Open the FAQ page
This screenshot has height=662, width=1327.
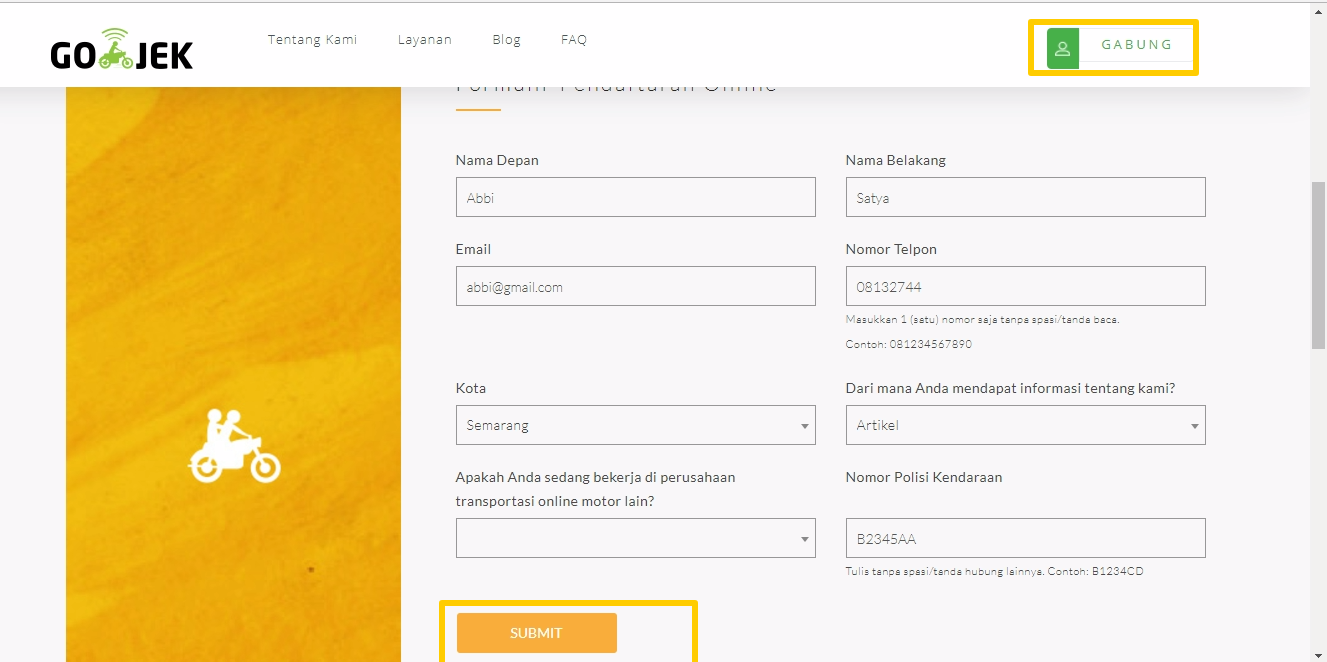coord(573,39)
